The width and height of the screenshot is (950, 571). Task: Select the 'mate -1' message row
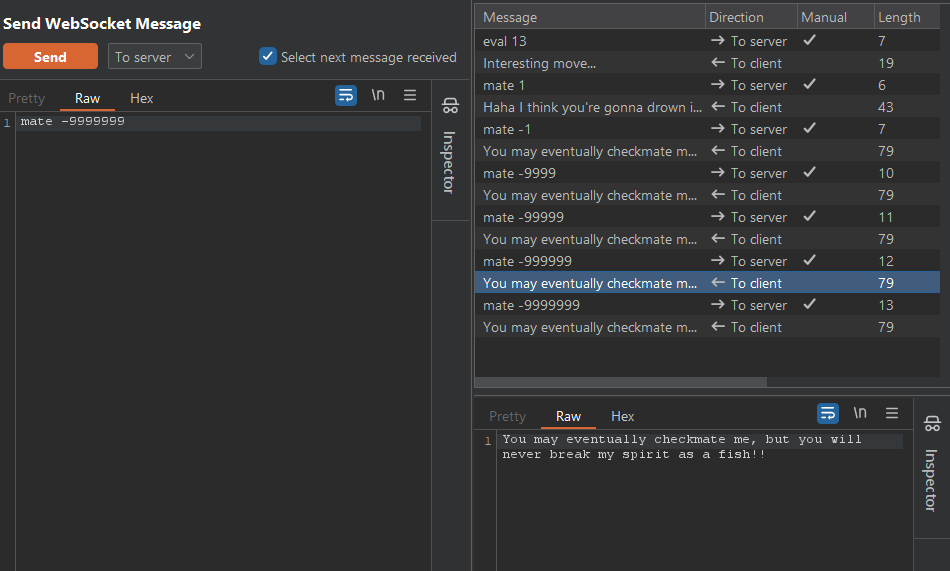pyautogui.click(x=707, y=129)
